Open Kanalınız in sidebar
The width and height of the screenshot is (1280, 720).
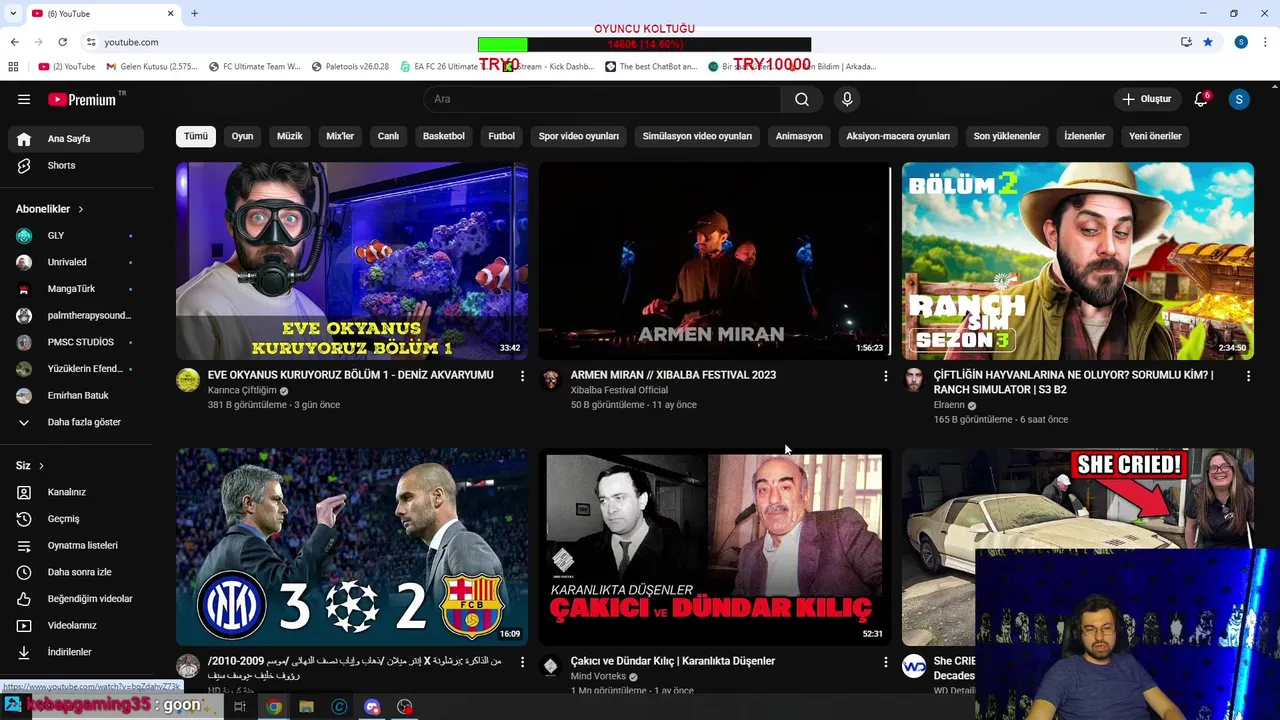pyautogui.click(x=76, y=492)
